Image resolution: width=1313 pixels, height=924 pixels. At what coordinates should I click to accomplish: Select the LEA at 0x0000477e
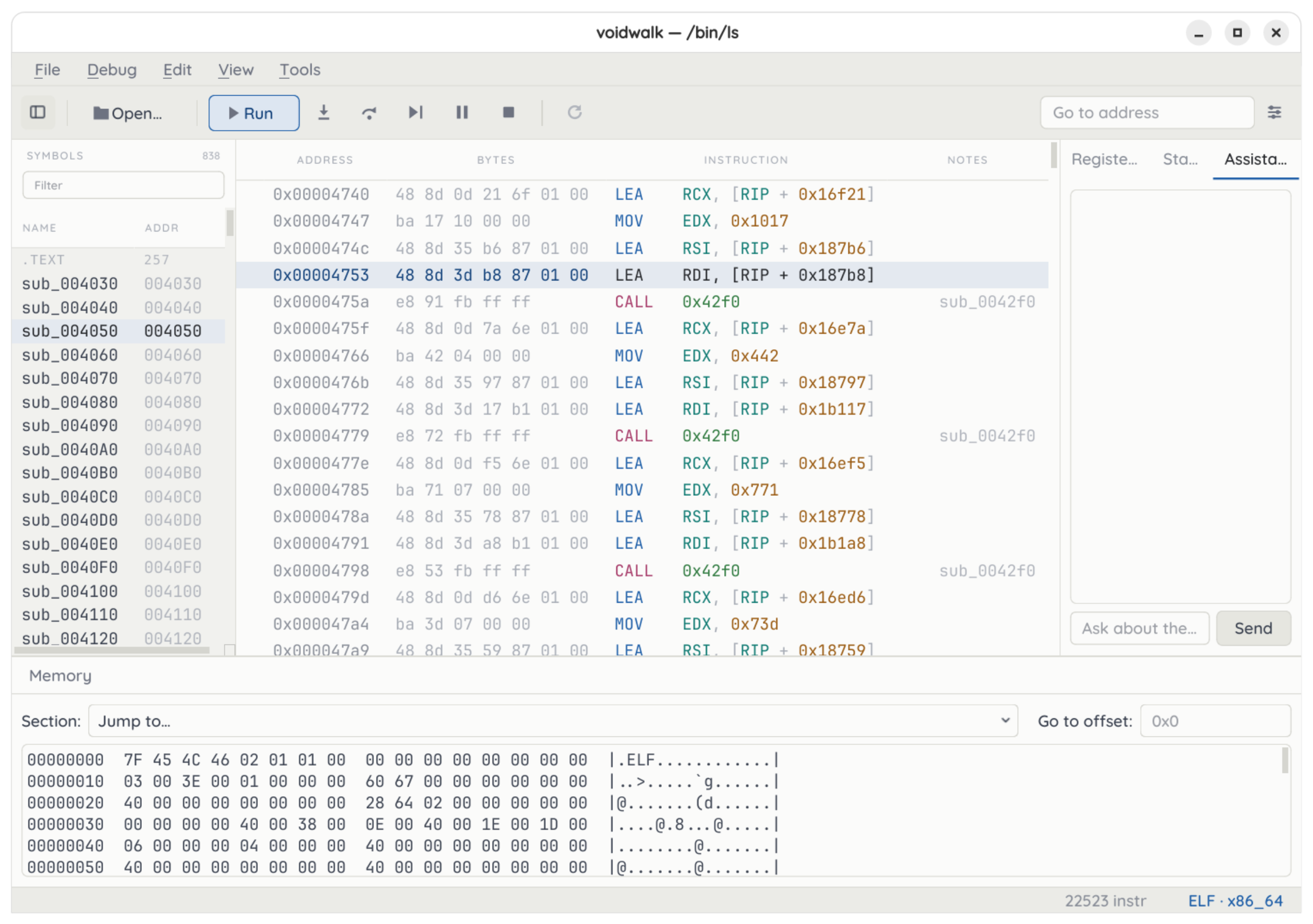tap(642, 463)
